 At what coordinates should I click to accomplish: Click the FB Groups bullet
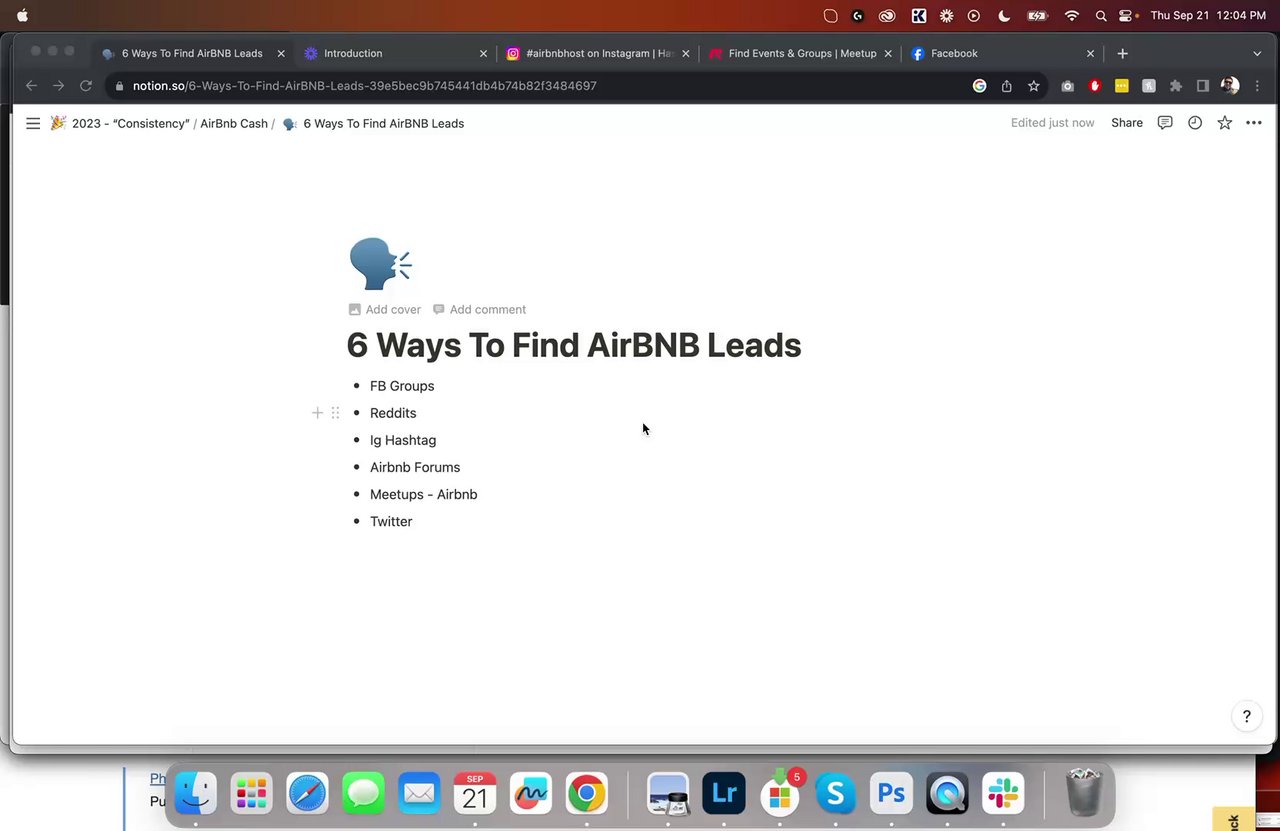(402, 386)
